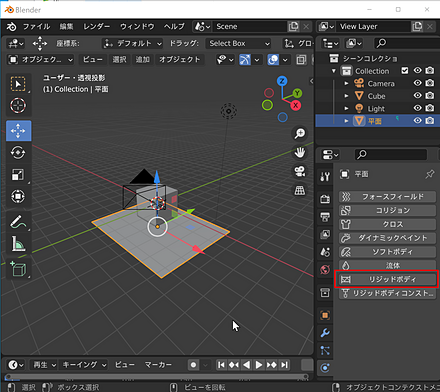Add コリジョン physics
The height and width of the screenshot is (392, 440).
[x=387, y=210]
